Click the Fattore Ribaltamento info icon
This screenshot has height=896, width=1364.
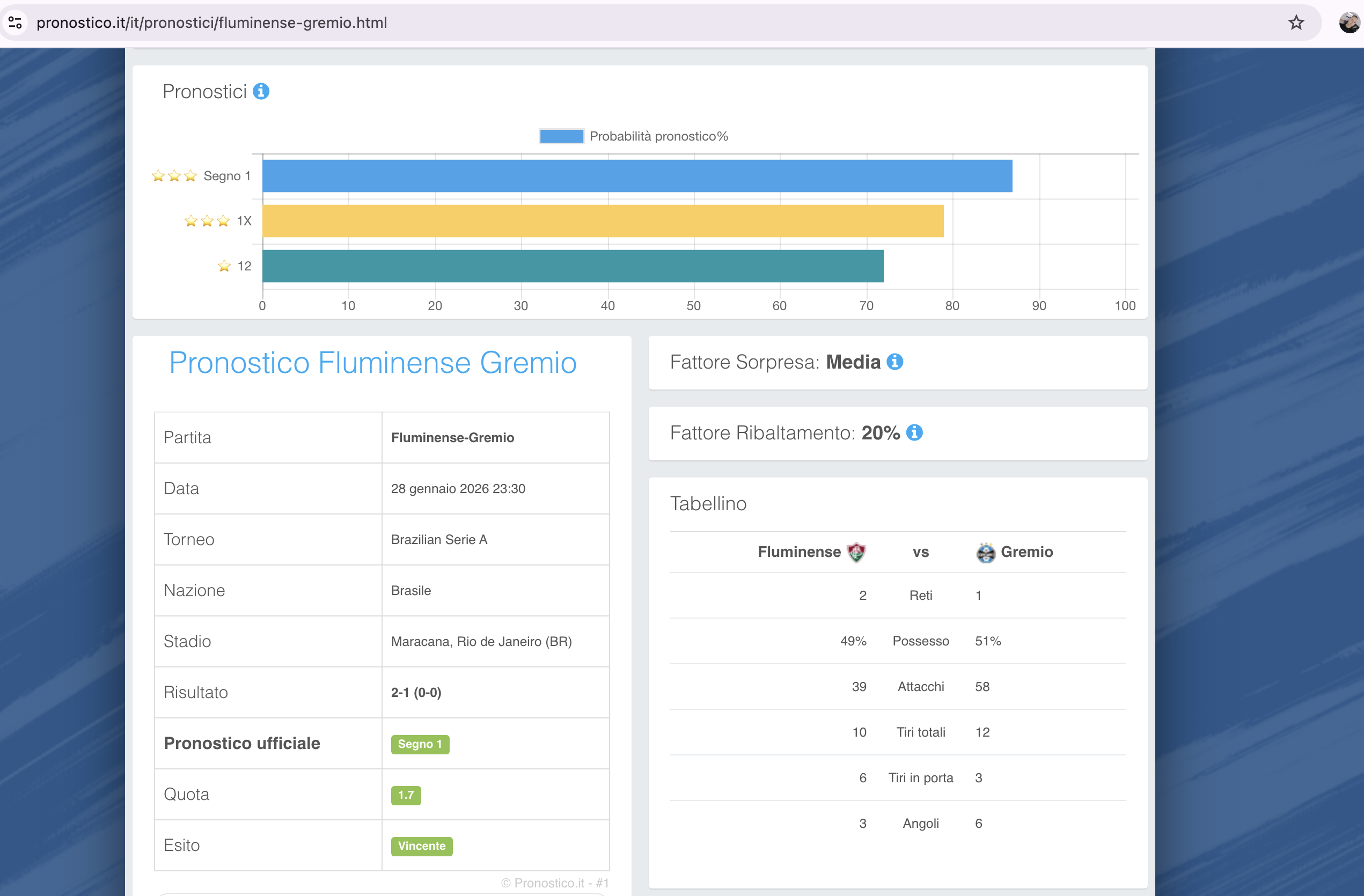914,432
